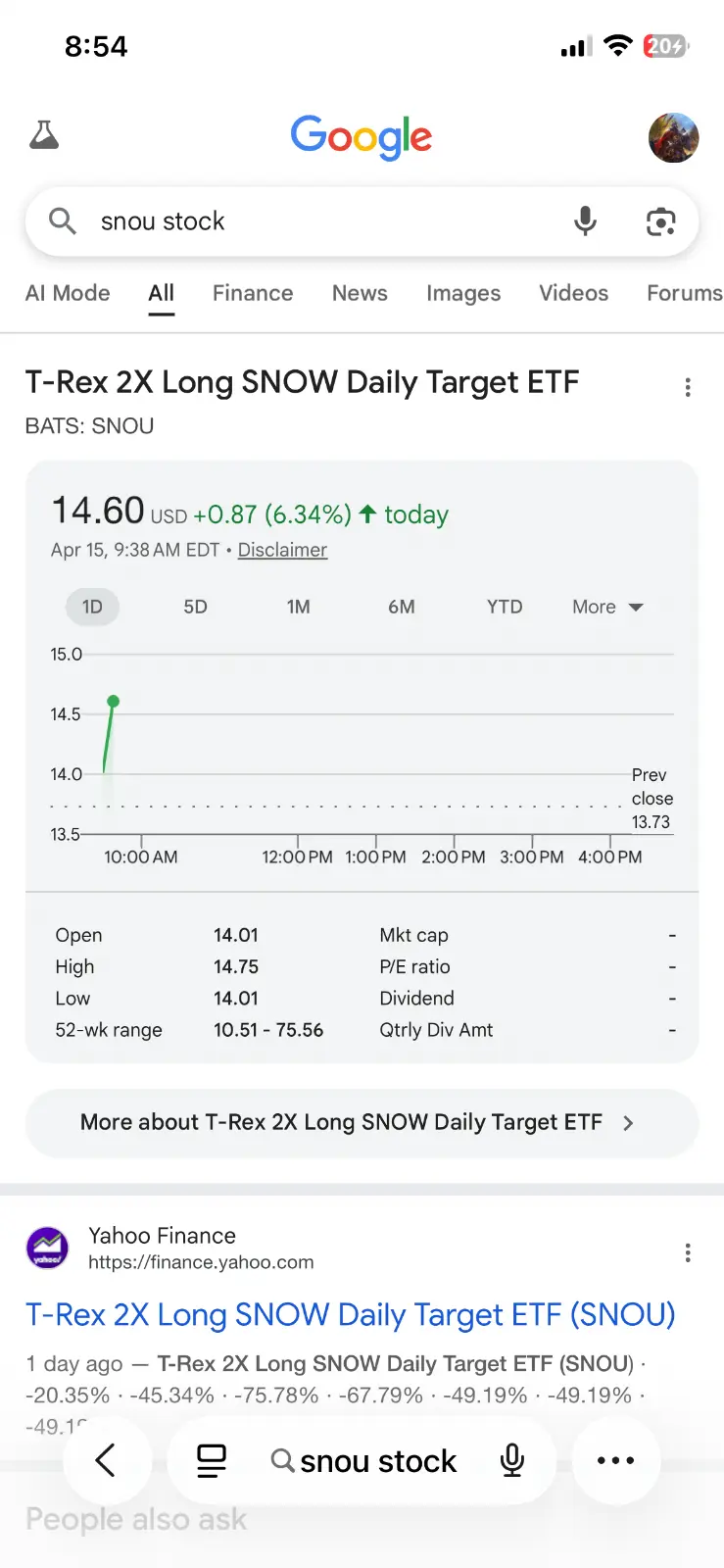Switch chart to YTD range
The image size is (724, 1568).
[505, 607]
